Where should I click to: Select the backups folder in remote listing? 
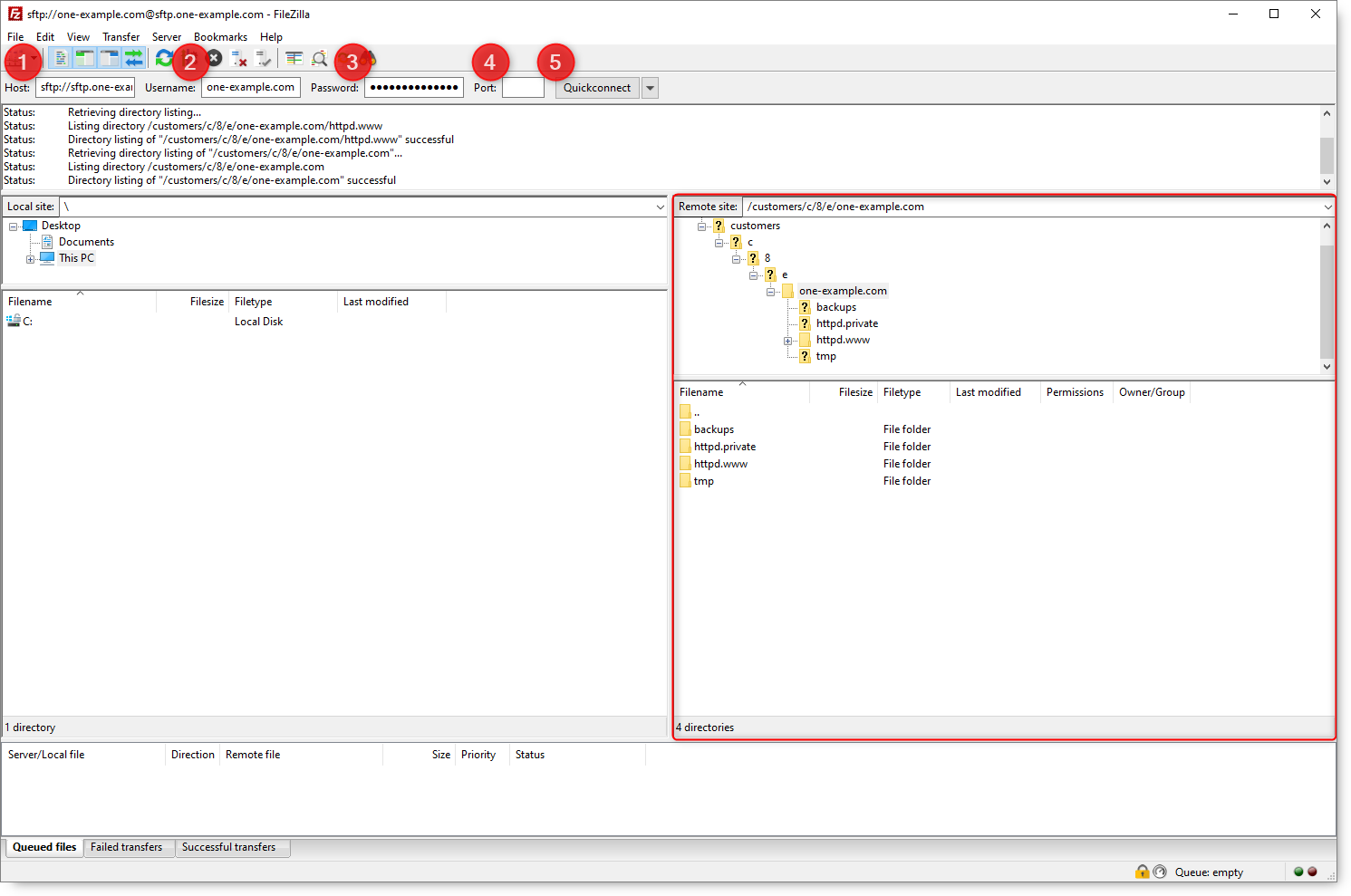pos(715,429)
